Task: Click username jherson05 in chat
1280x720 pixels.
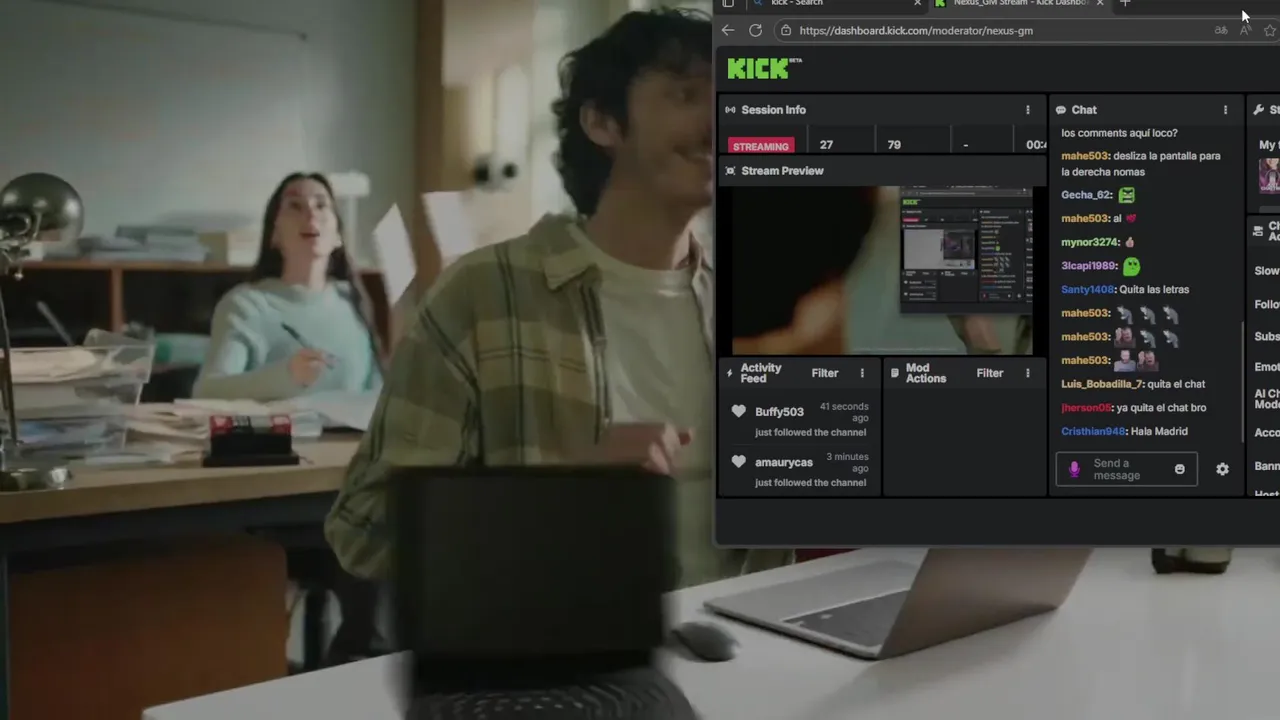Action: pos(1087,407)
